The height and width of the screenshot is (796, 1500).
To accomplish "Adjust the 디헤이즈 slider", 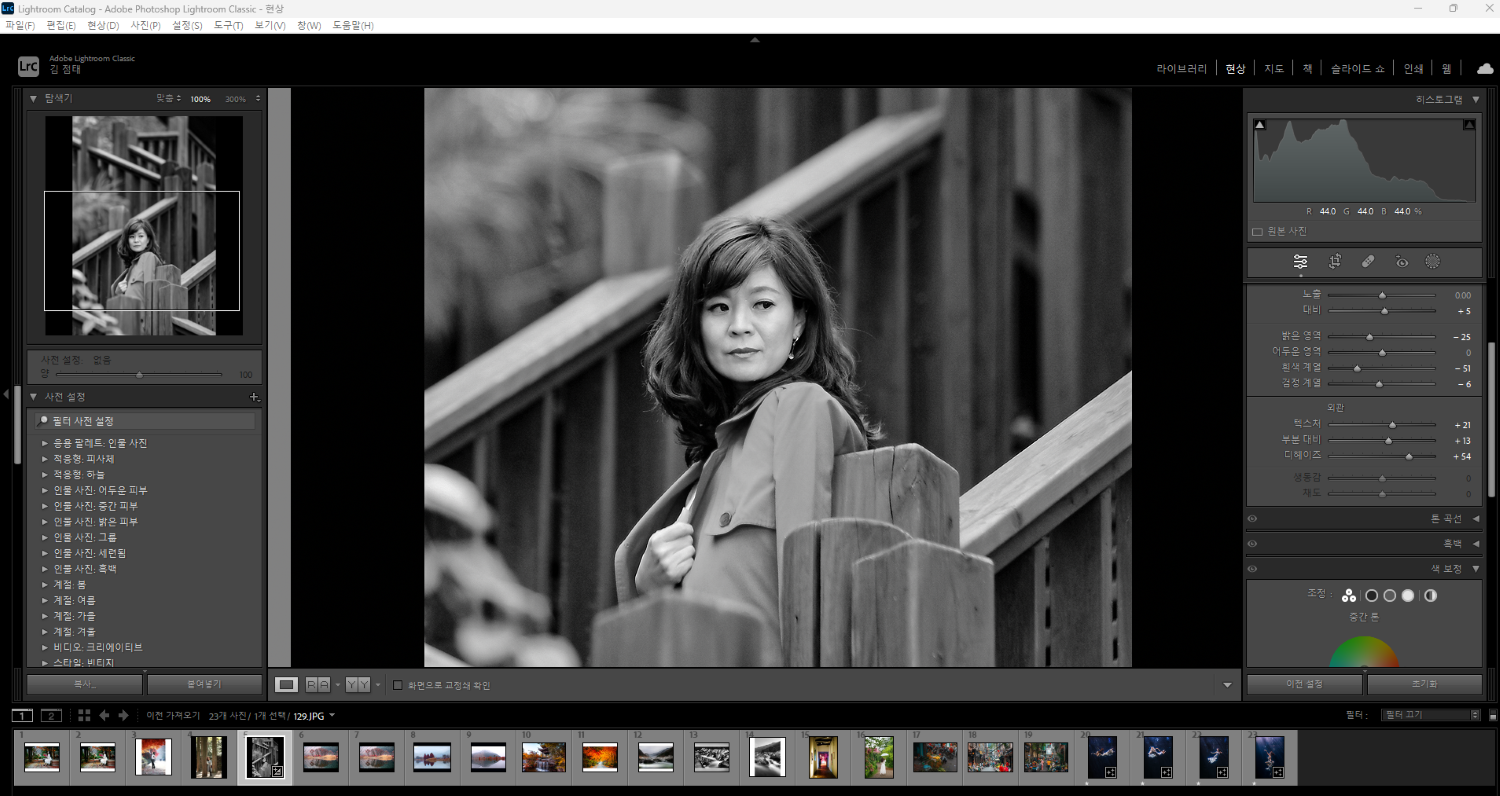I will (x=1381, y=456).
